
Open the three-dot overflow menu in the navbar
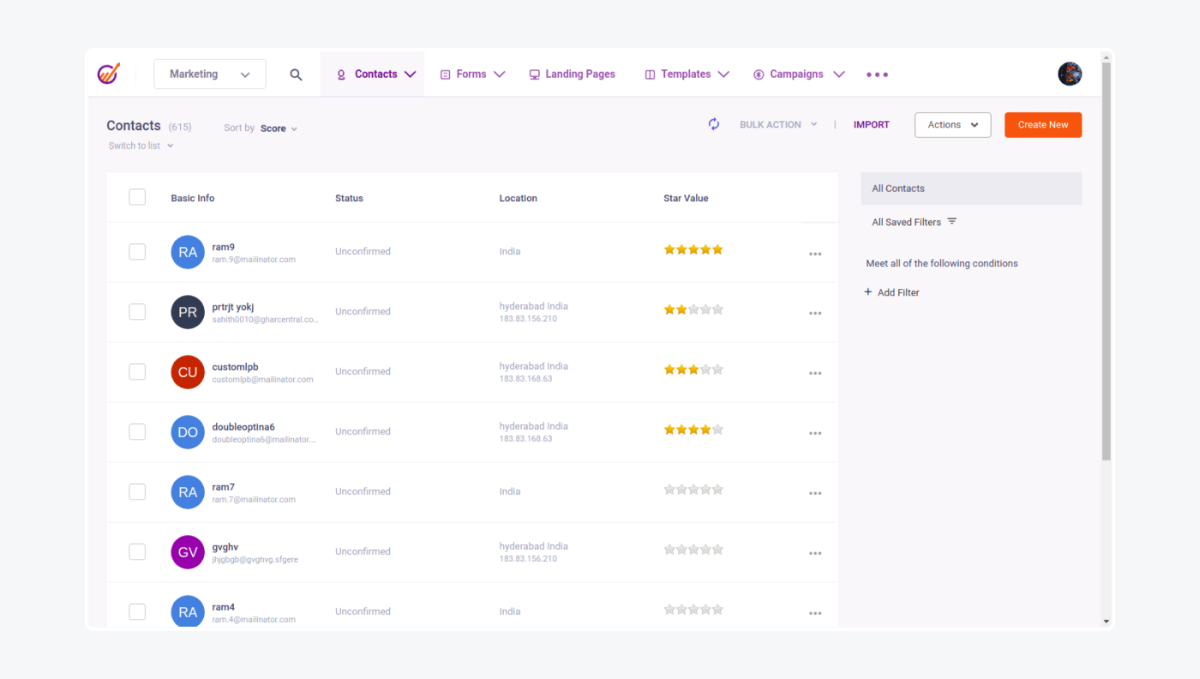[x=877, y=74]
